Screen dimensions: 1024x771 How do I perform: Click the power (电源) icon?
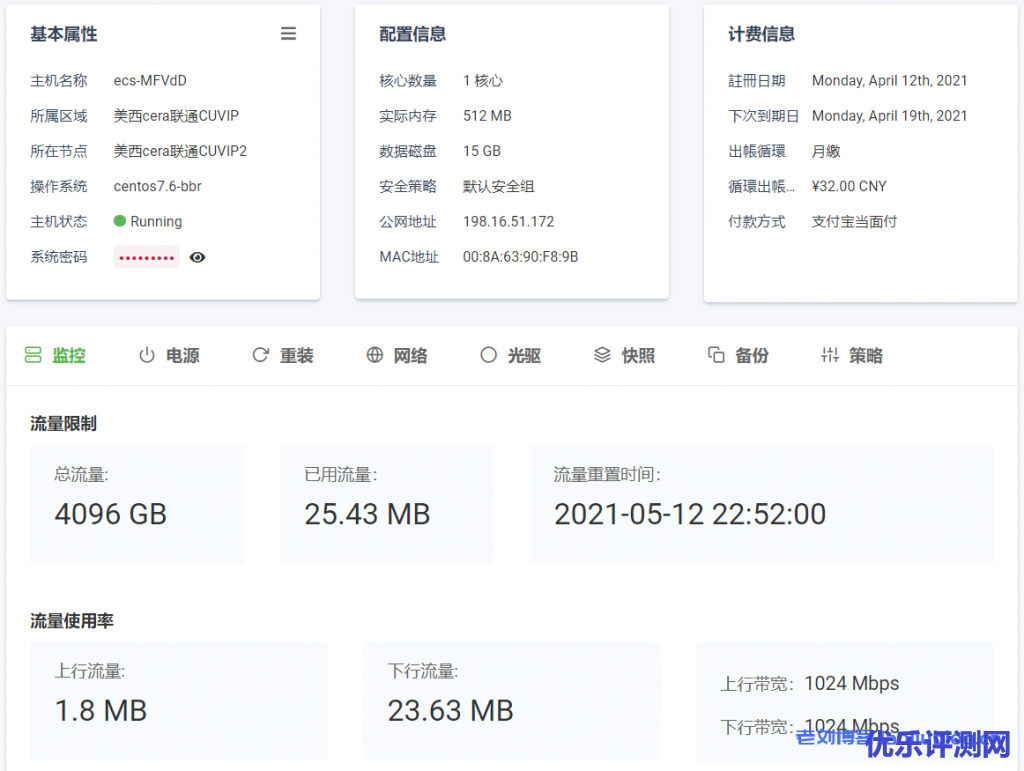(147, 355)
